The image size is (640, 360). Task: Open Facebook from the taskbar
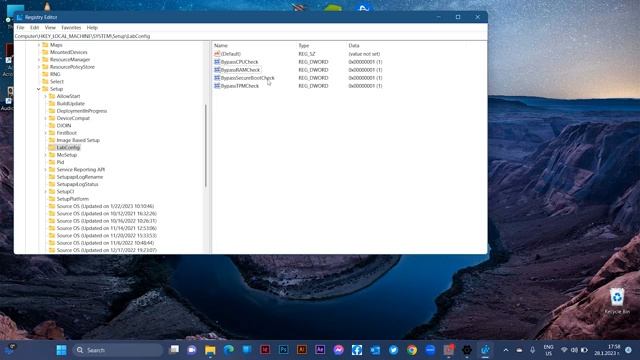tap(357, 350)
